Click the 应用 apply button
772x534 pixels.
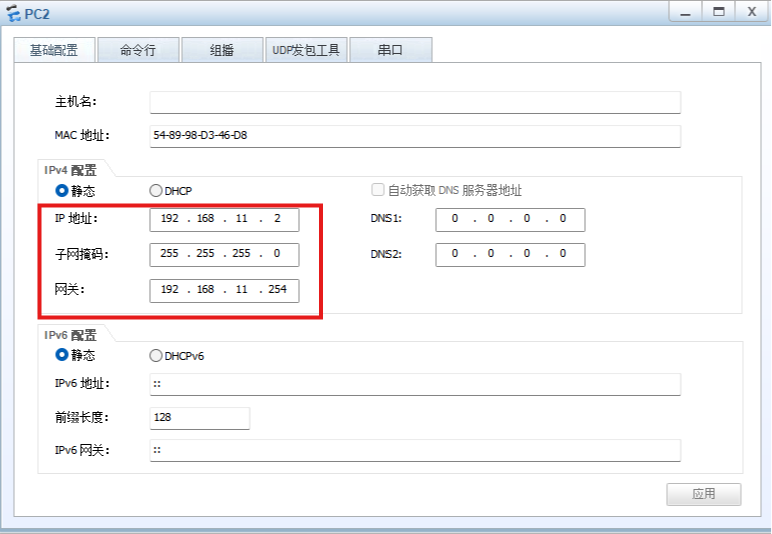(704, 494)
